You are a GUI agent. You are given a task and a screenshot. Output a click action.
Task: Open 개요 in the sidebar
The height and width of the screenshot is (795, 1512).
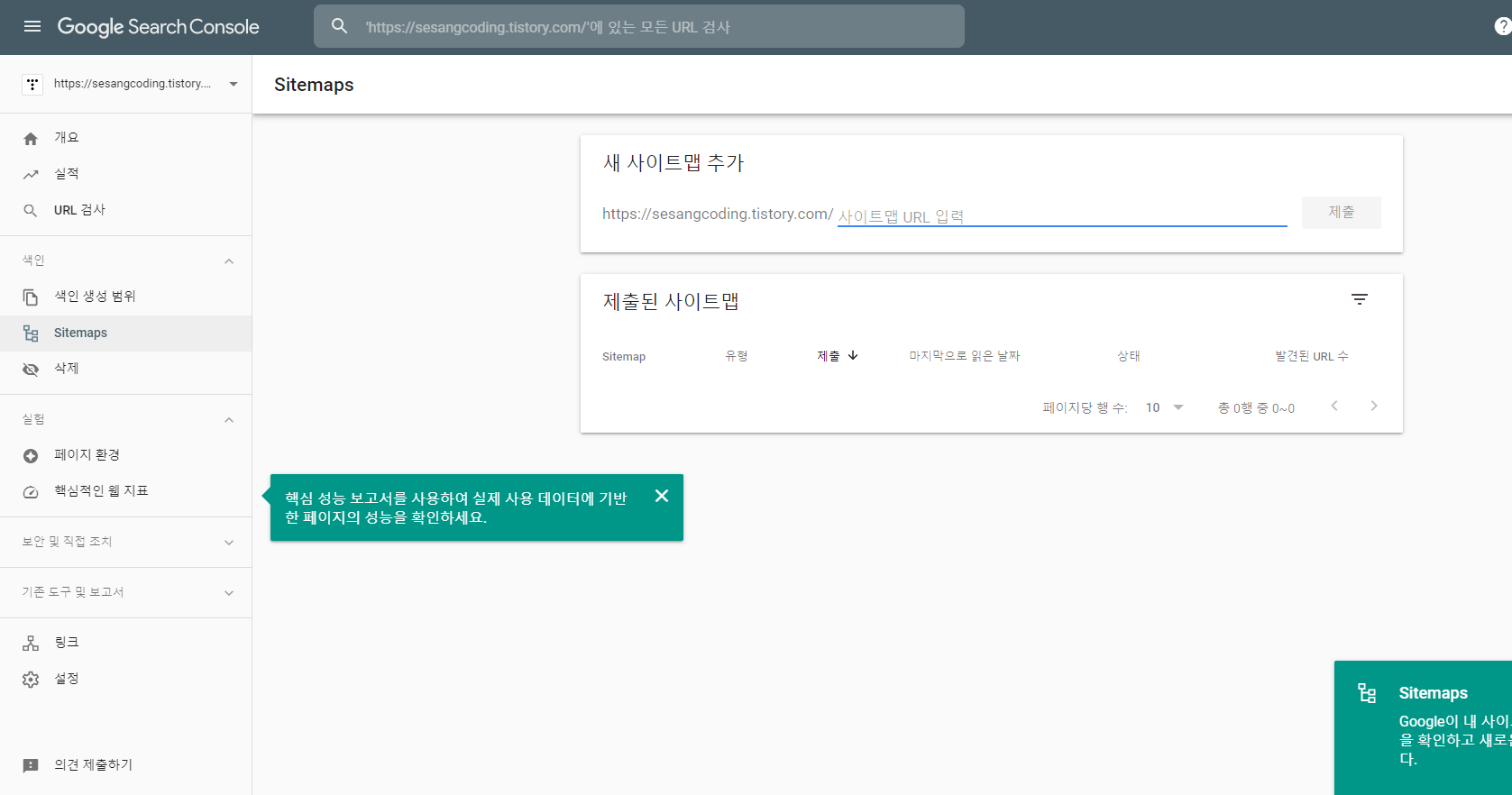[125, 138]
